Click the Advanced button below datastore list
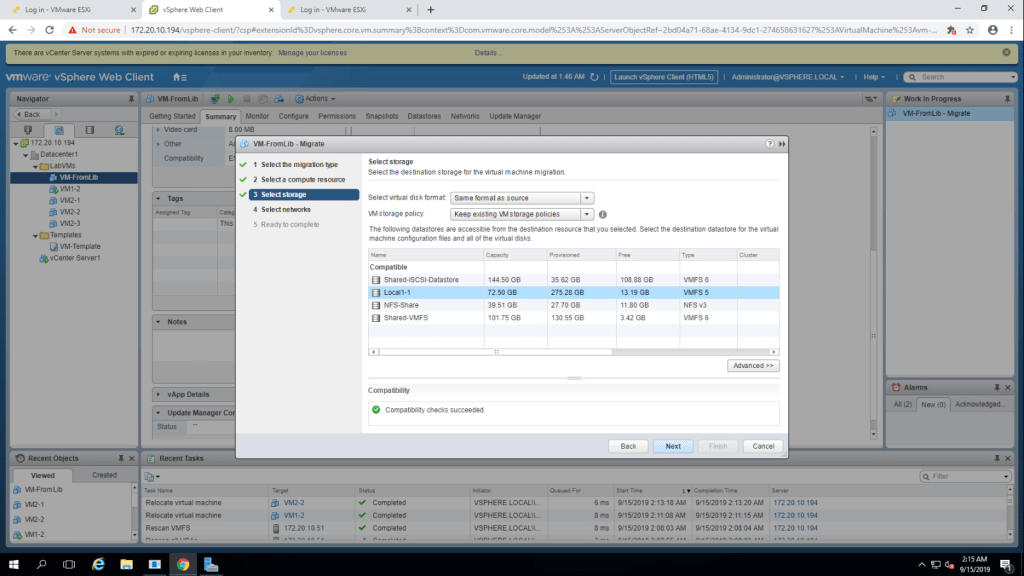 click(753, 366)
